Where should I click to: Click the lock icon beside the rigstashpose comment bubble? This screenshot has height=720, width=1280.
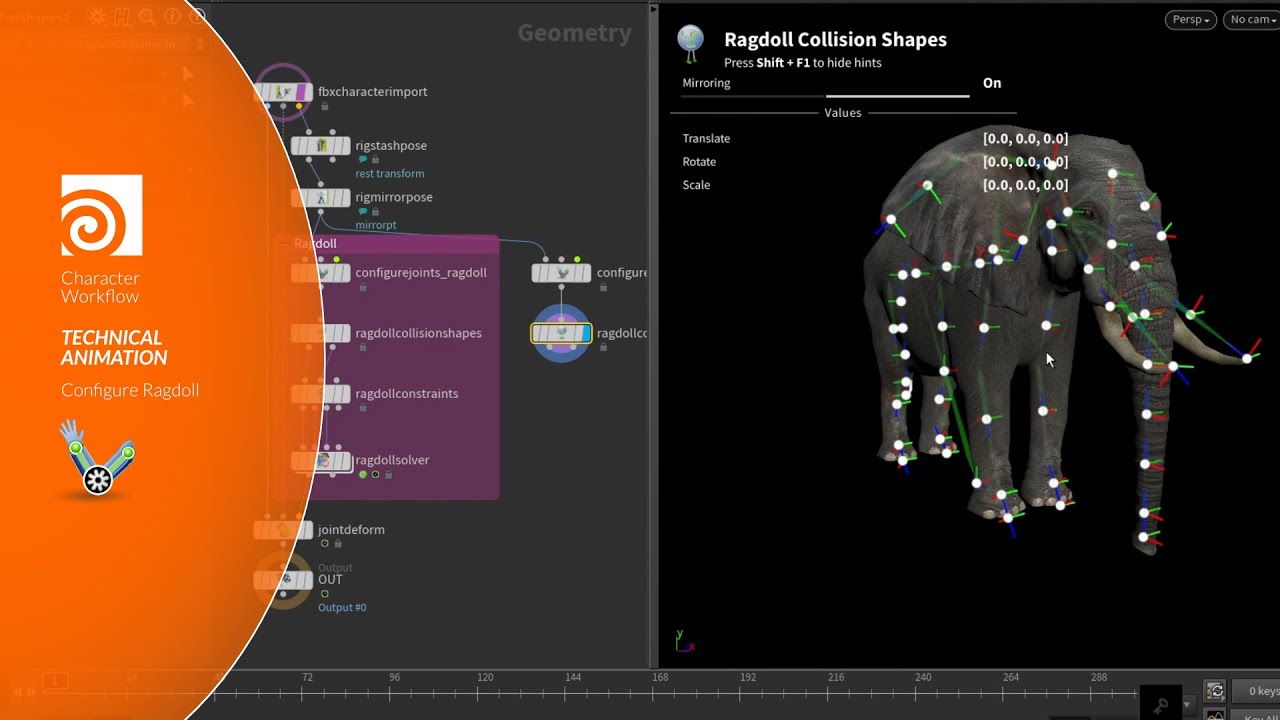(376, 159)
